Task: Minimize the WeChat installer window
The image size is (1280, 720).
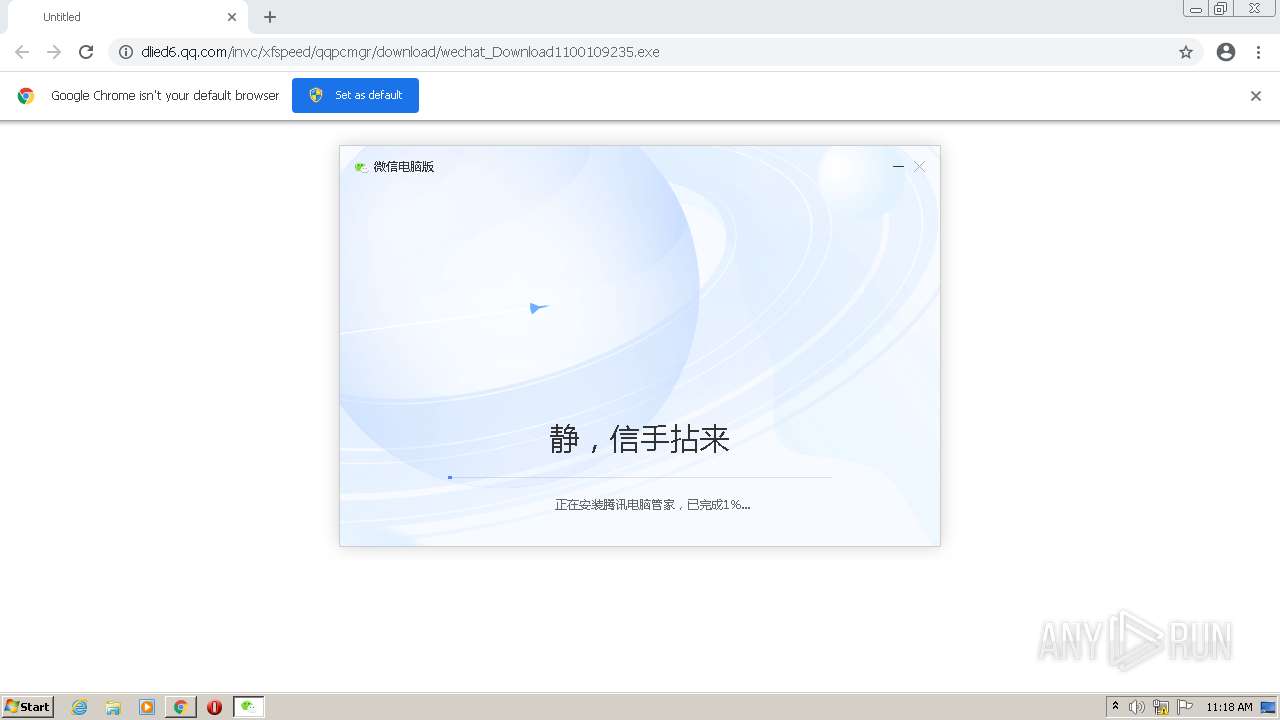Action: 898,167
